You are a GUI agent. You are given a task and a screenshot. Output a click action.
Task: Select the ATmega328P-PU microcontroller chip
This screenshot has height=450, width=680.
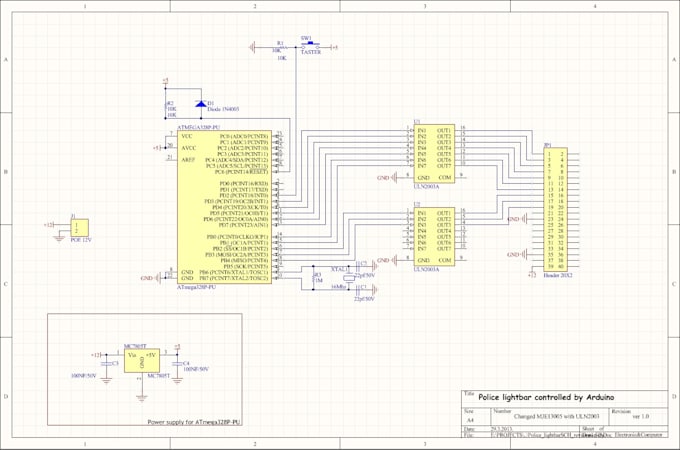tap(225, 207)
